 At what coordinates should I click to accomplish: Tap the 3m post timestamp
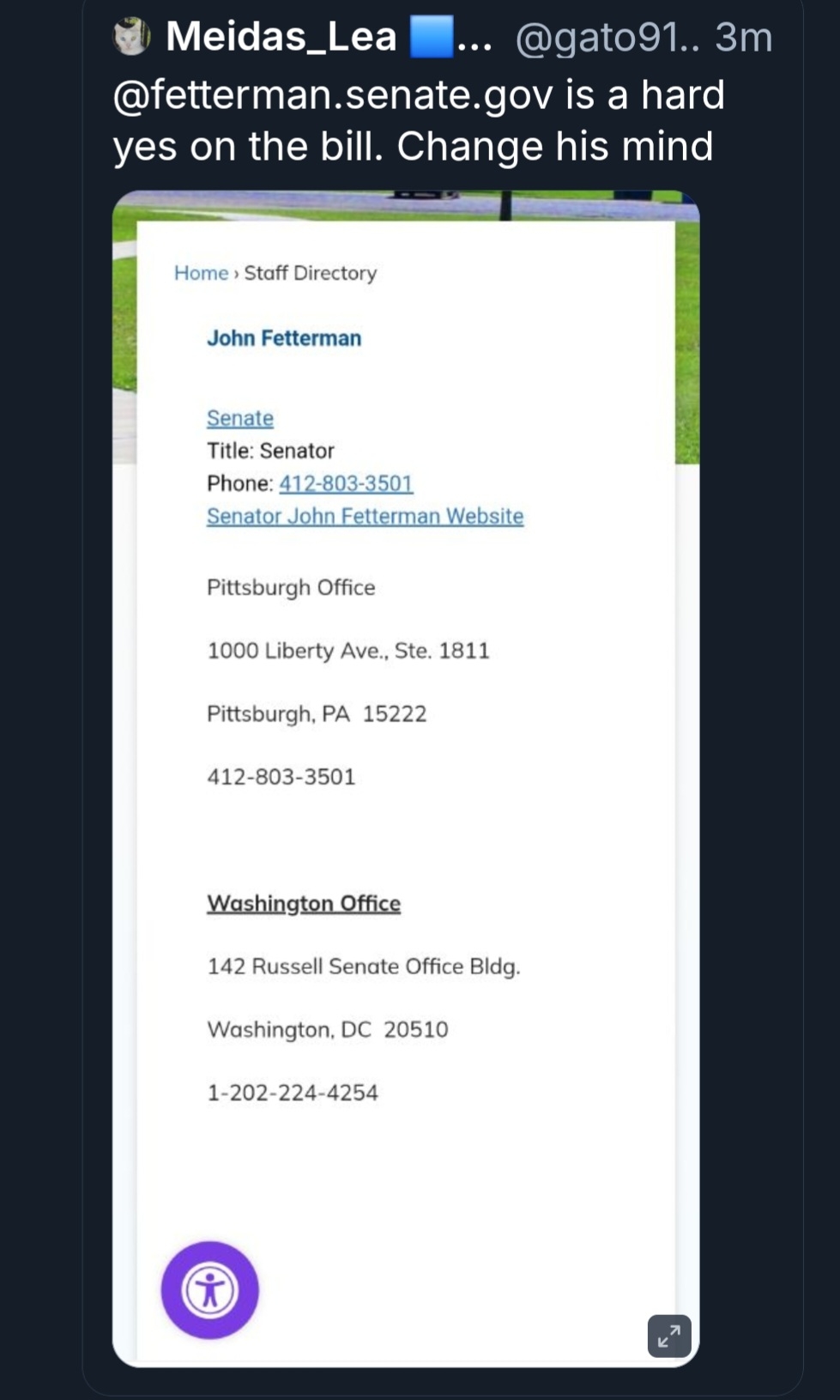pos(744,38)
